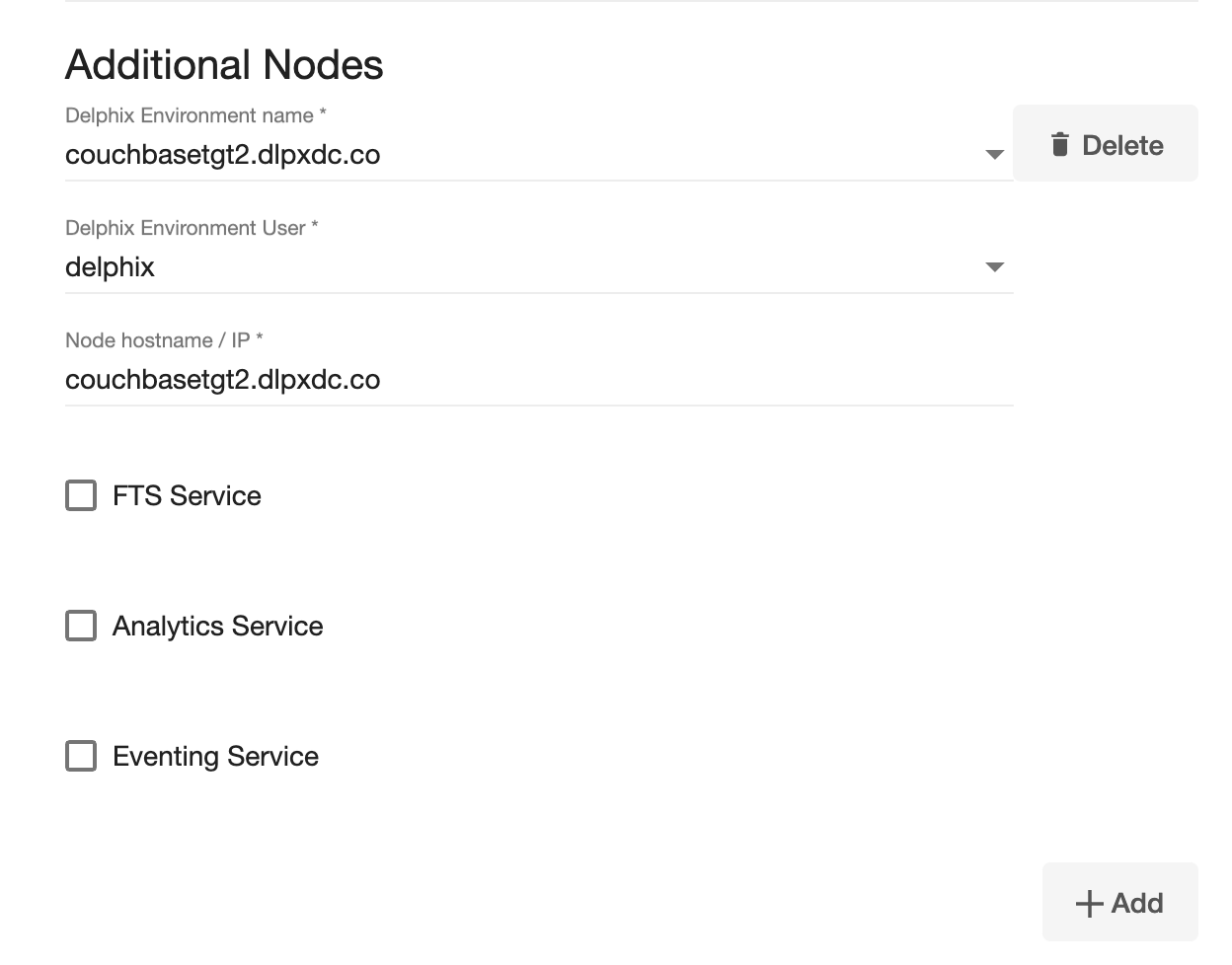1232x965 pixels.
Task: Open the delphix user combo box
Action: tap(494, 267)
